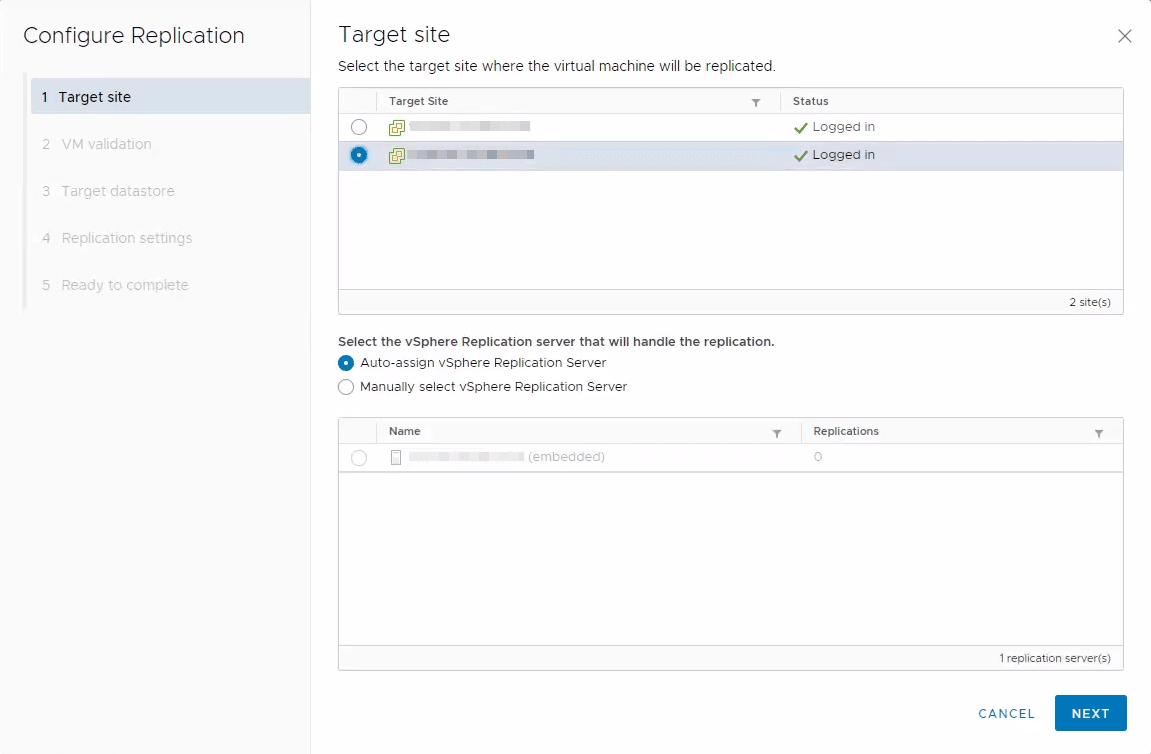
Task: Choose Auto-assign vSphere Replication Server
Action: coord(346,363)
